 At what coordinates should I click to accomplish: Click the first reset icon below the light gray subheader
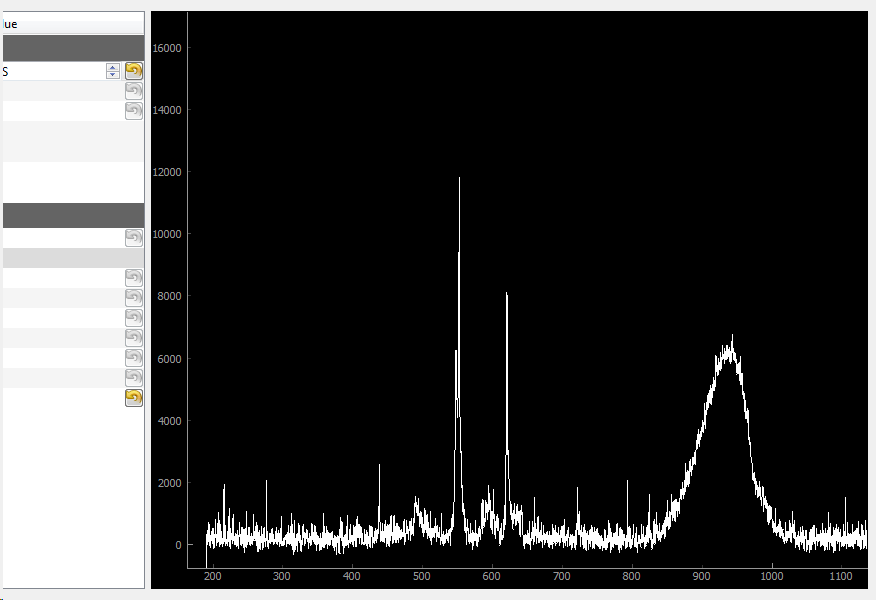tap(134, 278)
